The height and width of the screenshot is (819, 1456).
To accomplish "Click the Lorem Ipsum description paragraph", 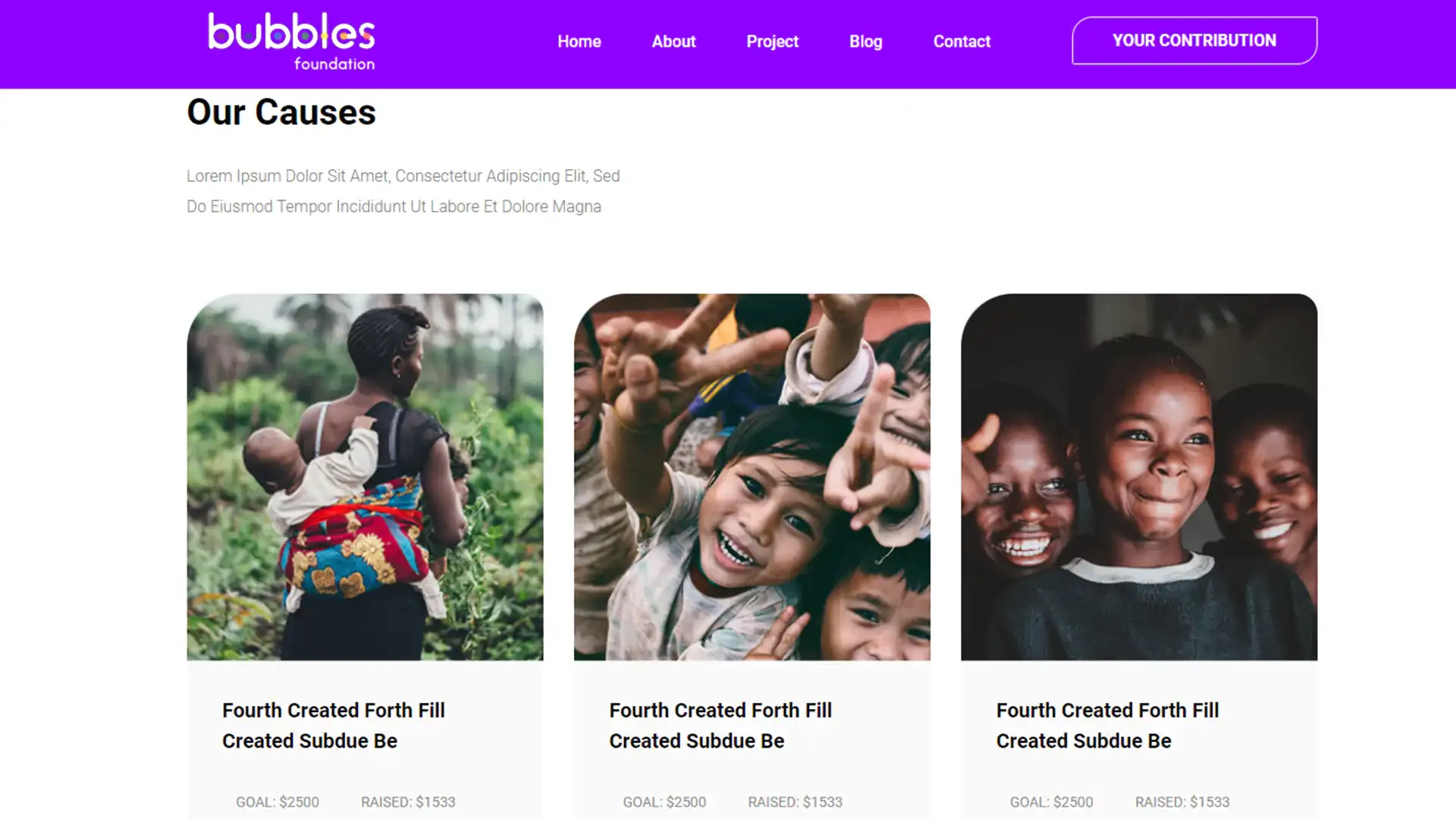I will coord(403,191).
